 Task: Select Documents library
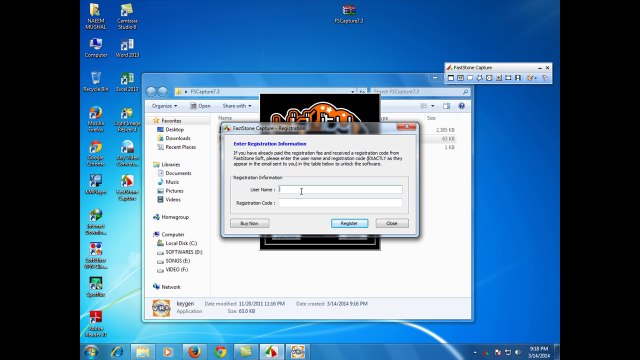coord(178,173)
